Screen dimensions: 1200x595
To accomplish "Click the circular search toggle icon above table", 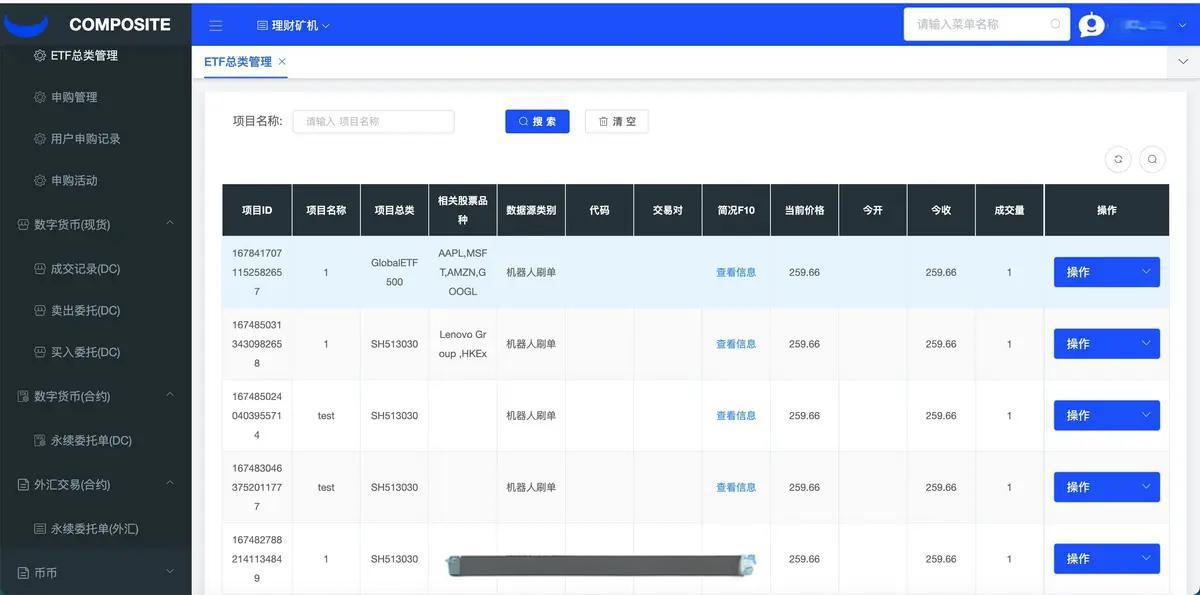I will coord(1153,158).
